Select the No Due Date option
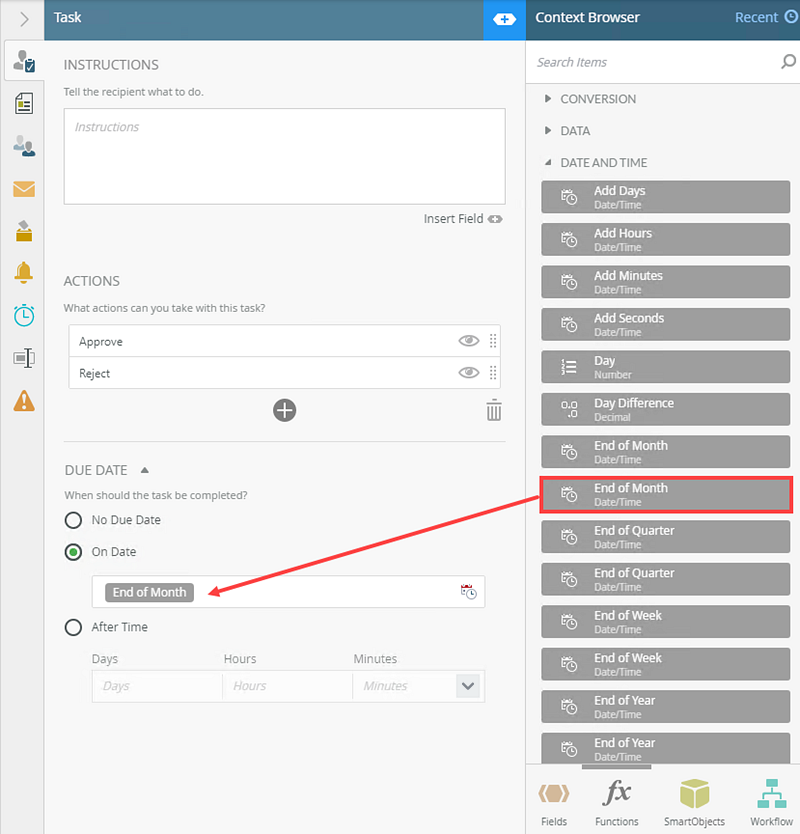Screen dimensions: 800x834 pyautogui.click(x=73, y=520)
